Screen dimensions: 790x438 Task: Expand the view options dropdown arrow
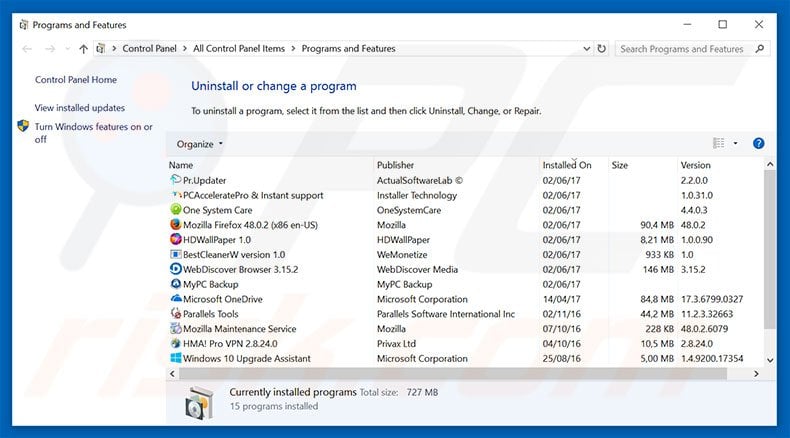coord(736,144)
